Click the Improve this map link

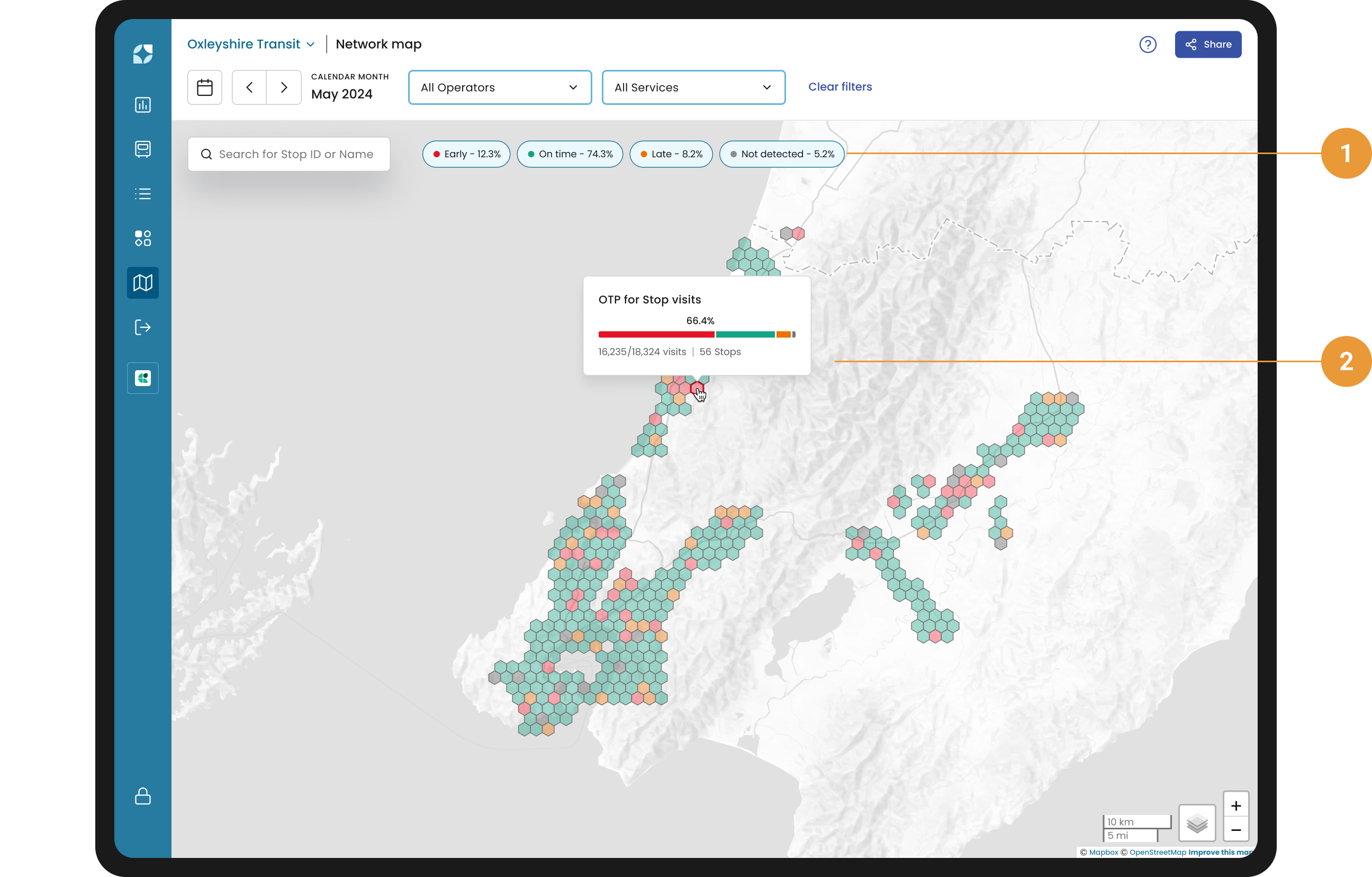(1221, 852)
